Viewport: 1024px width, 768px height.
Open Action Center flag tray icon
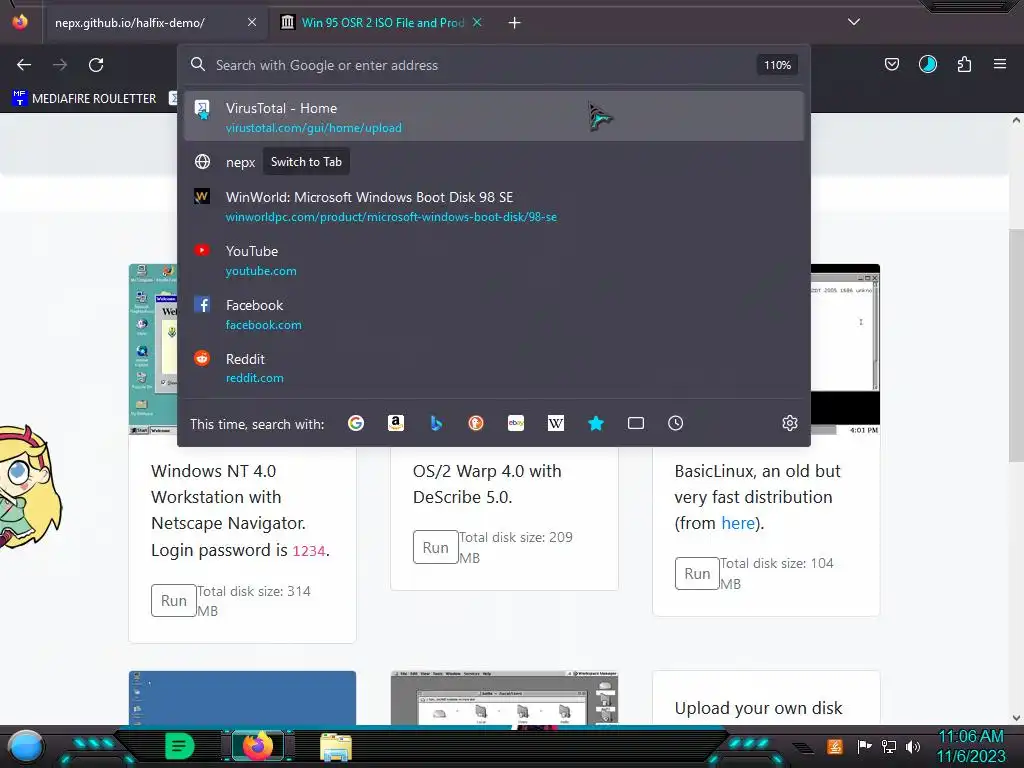864,746
